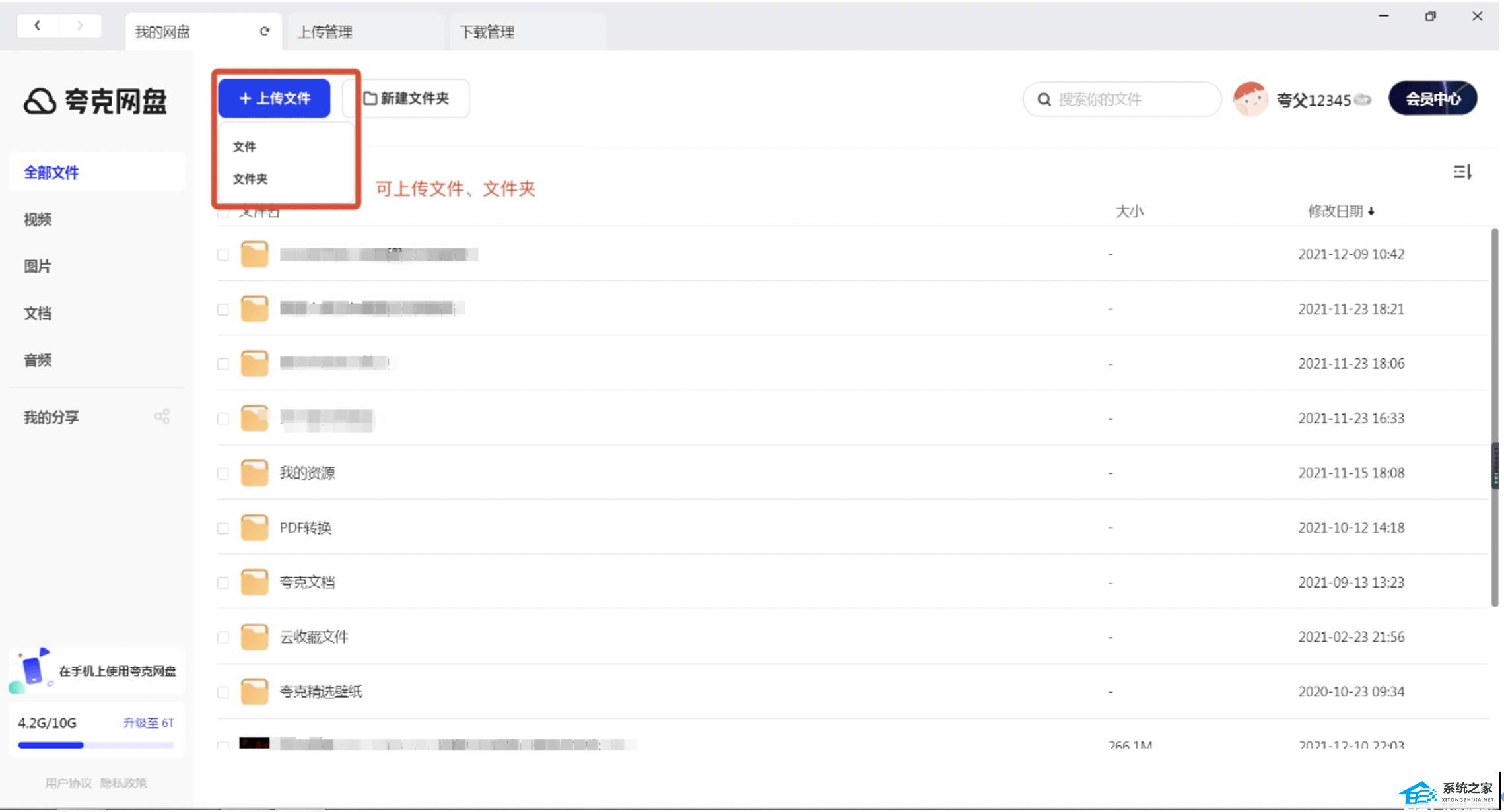Click the back navigation arrow
1504x812 pixels.
click(x=38, y=26)
